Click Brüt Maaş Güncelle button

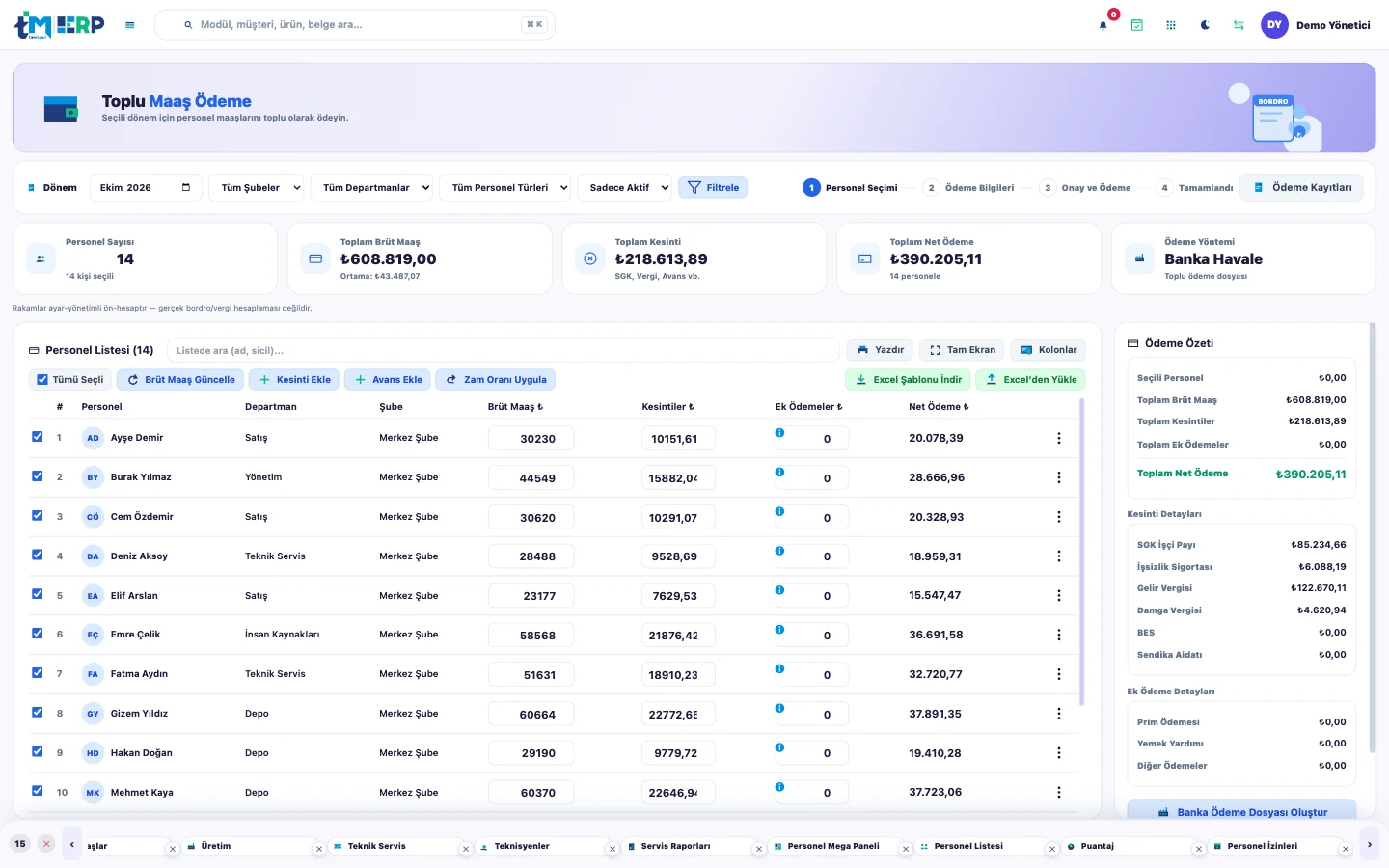point(181,380)
